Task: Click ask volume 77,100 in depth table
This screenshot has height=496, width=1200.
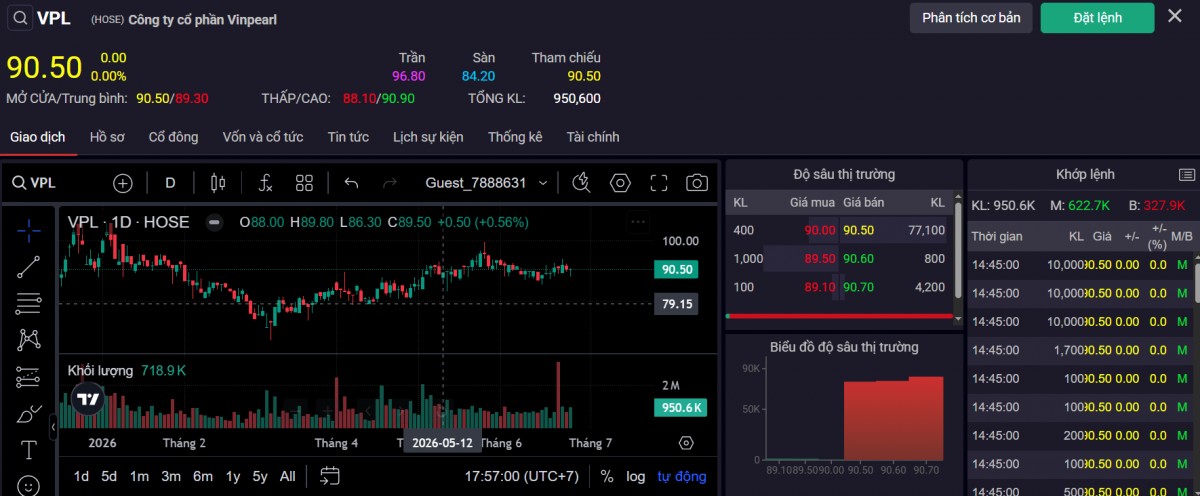Action: 926,230
